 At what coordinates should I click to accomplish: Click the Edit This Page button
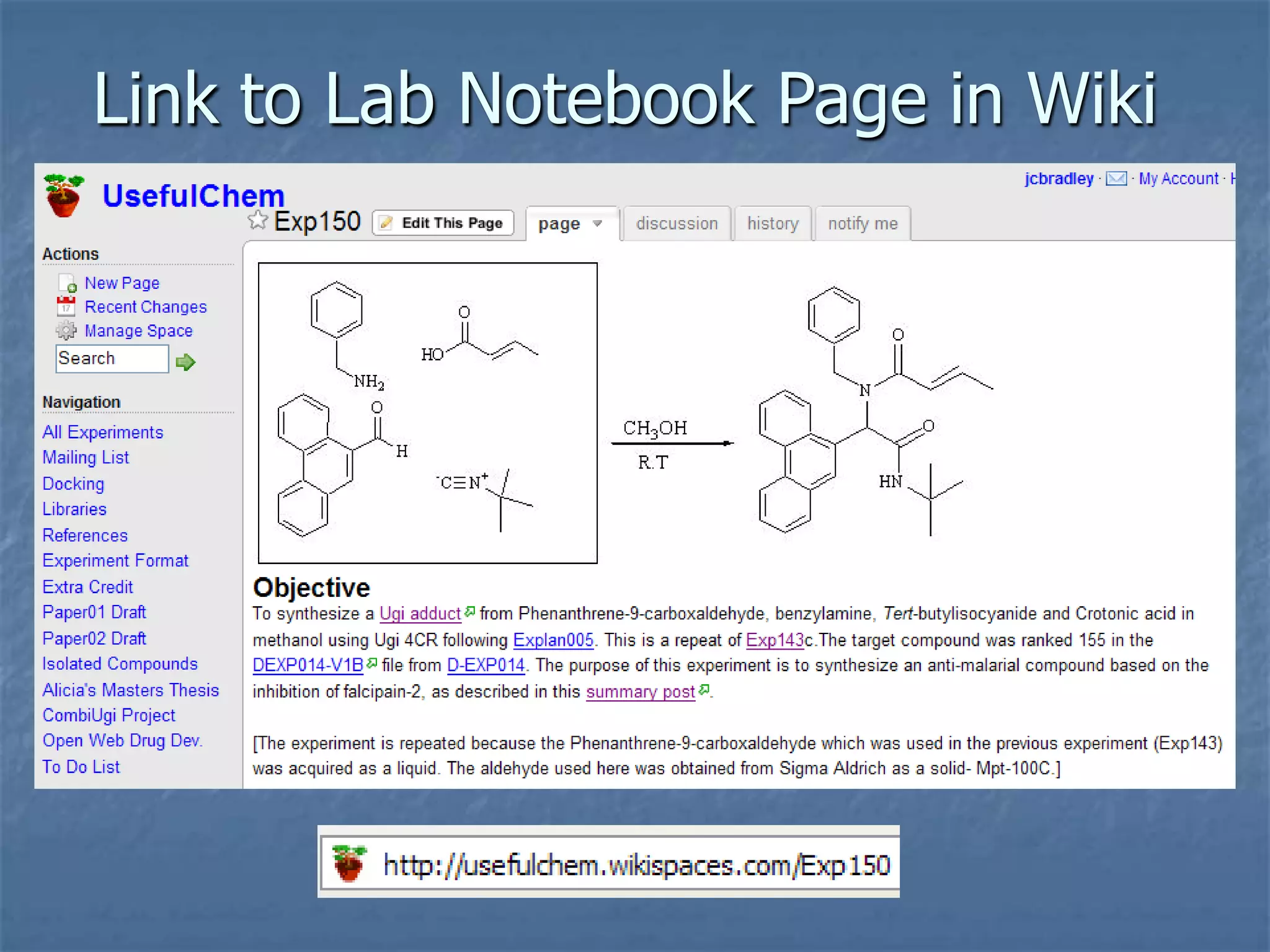[x=443, y=223]
